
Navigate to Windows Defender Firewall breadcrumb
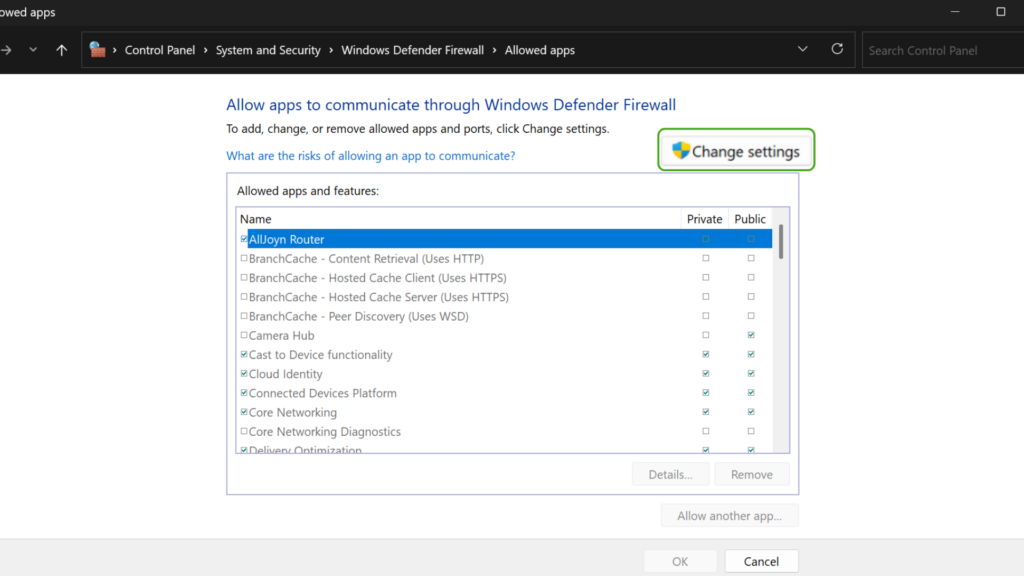(x=412, y=50)
